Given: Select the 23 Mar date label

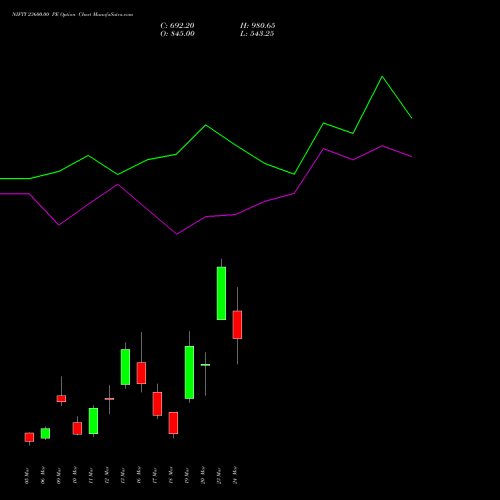Looking at the screenshot, I should 219,476.
